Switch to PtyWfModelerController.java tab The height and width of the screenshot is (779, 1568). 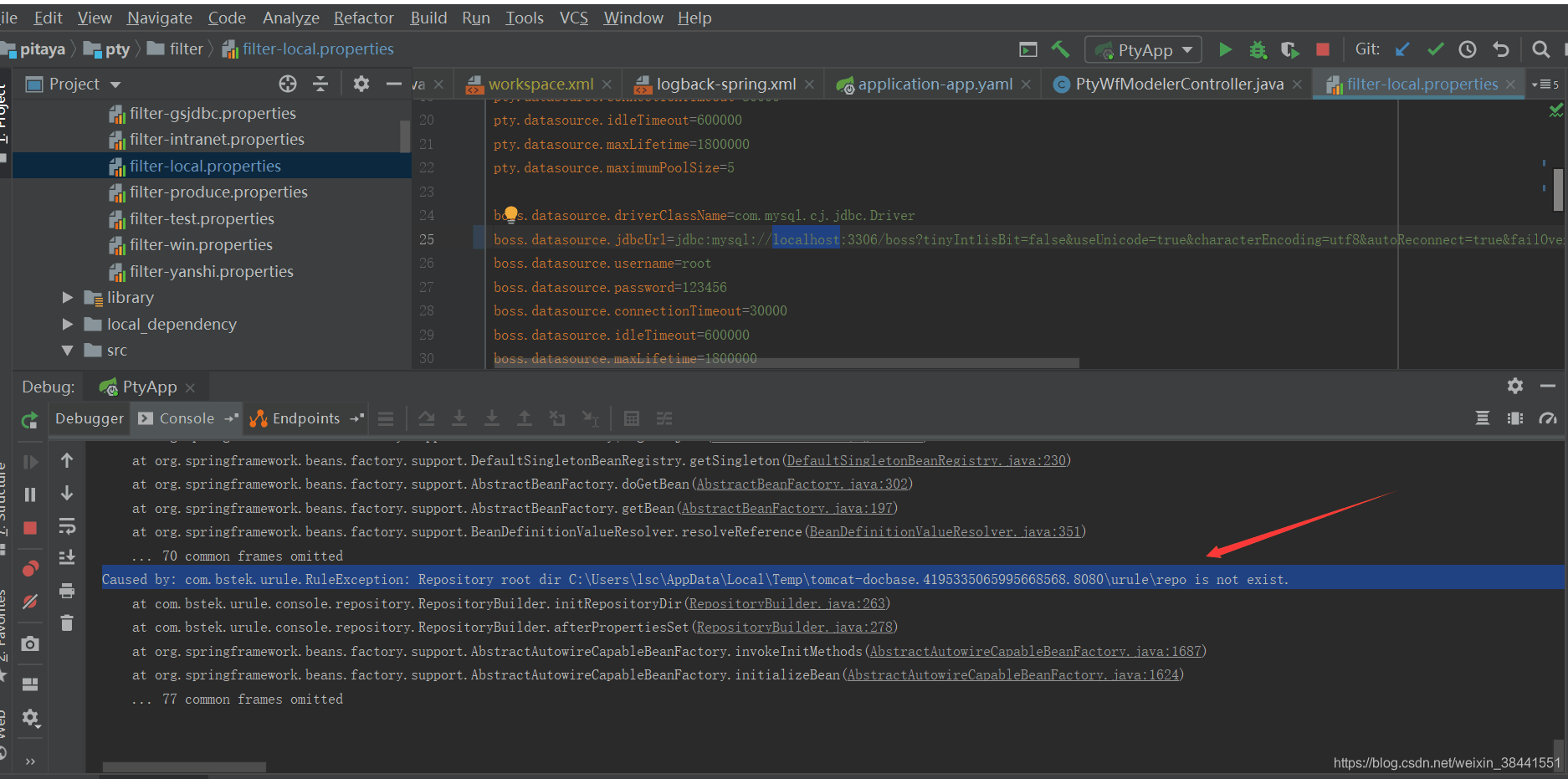tap(1179, 85)
